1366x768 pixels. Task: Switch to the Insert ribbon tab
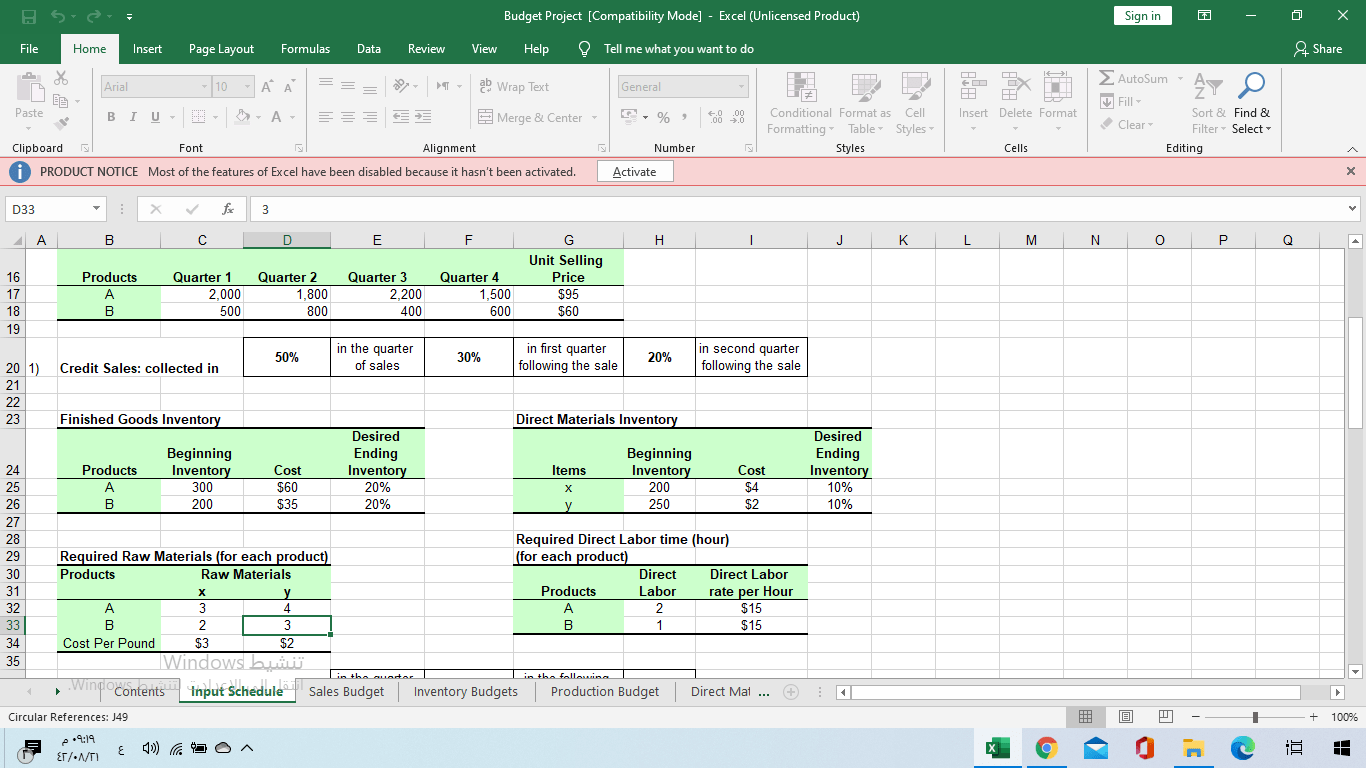point(147,49)
